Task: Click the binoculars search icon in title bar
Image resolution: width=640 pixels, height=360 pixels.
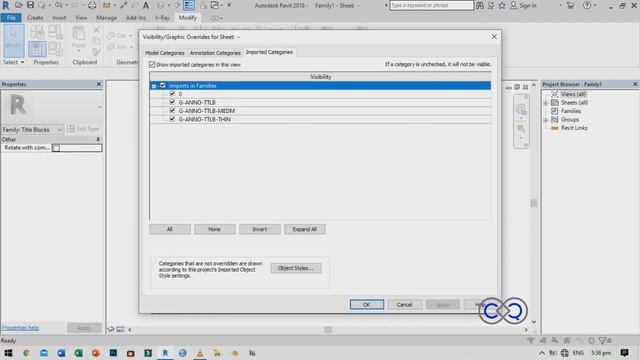Action: point(480,5)
